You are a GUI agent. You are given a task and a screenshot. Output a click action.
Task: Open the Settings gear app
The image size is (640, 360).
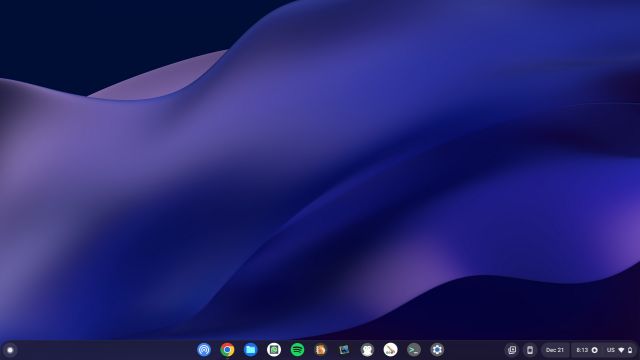pyautogui.click(x=437, y=350)
